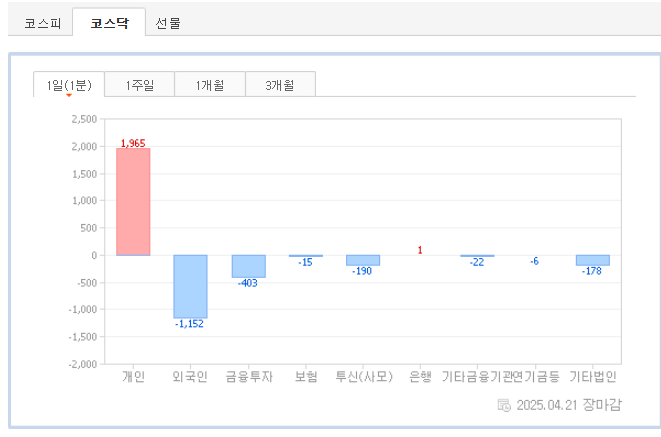The image size is (661, 437).
Task: Click the value label -1,152
Action: 189,324
